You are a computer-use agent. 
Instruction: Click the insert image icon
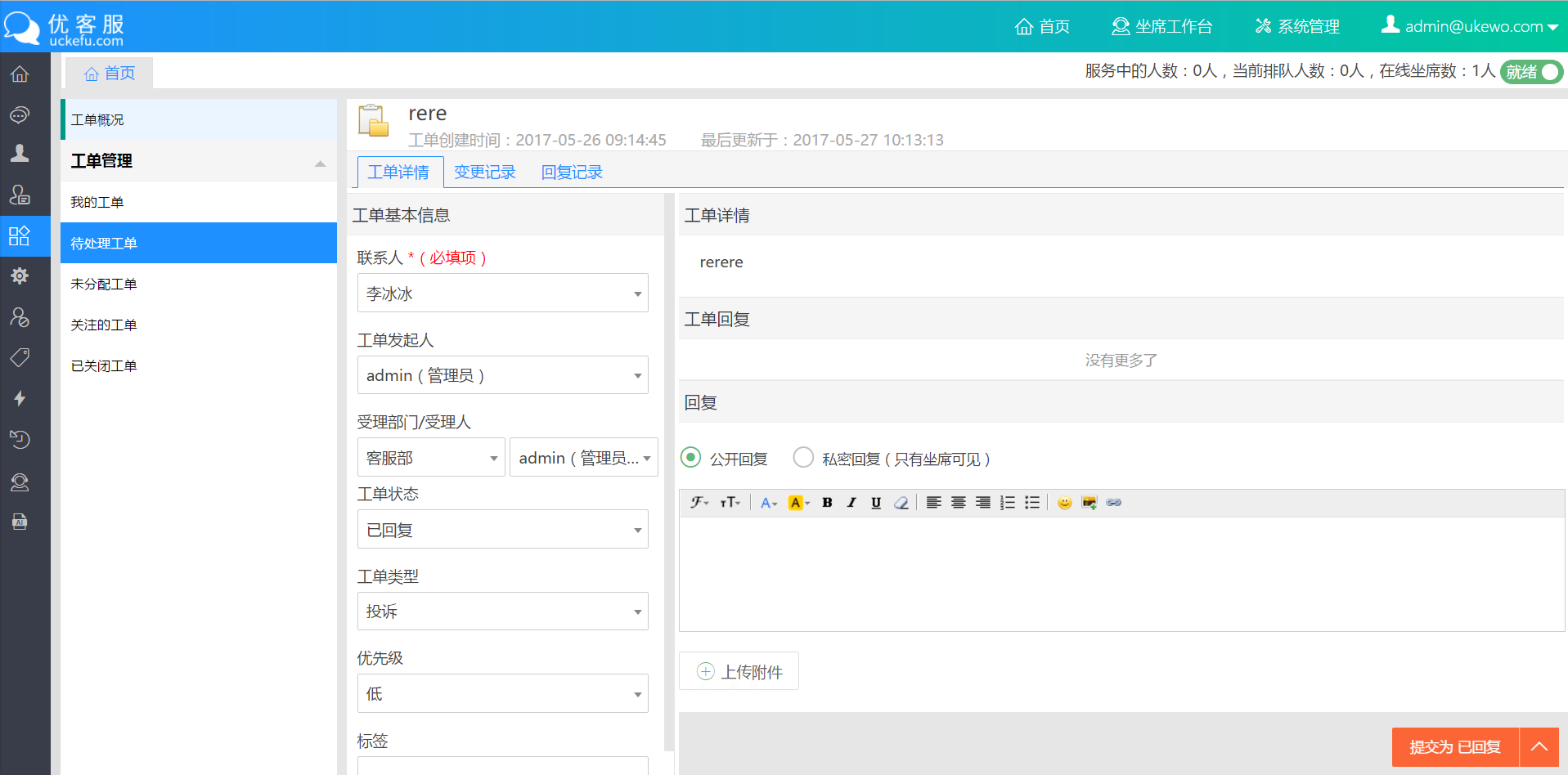[x=1089, y=503]
